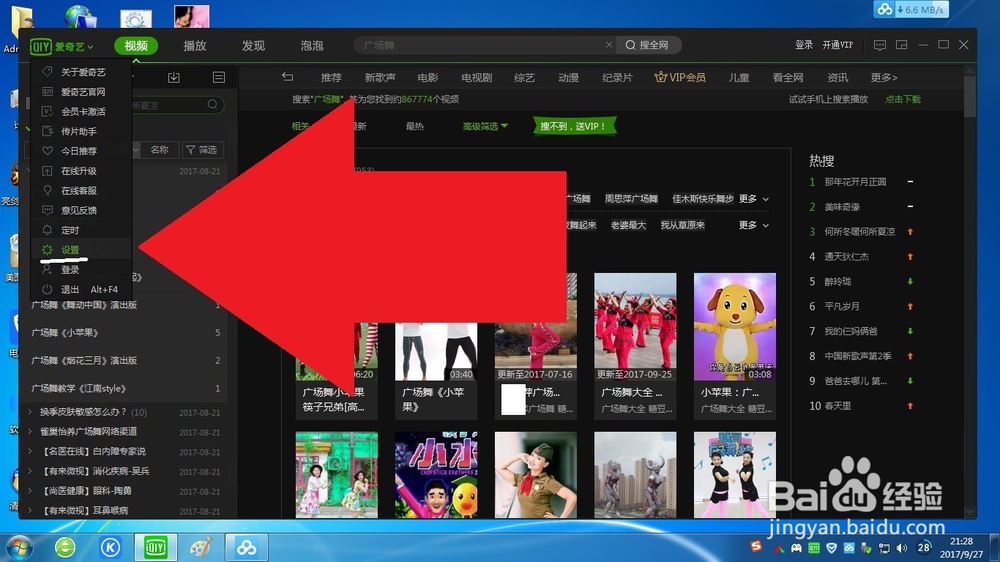Open the 小苹果 cartoon dog thumbnail
The height and width of the screenshot is (562, 1000).
point(735,327)
